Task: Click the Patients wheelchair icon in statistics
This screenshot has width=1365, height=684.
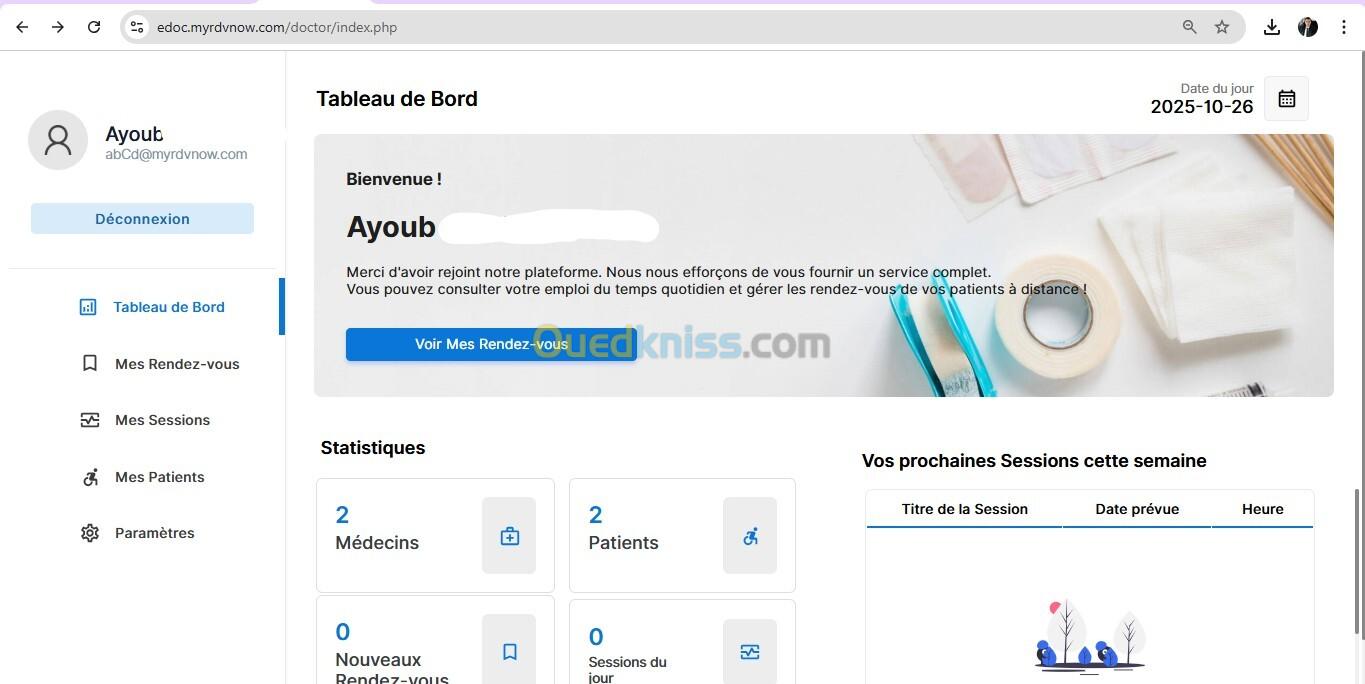Action: pyautogui.click(x=750, y=536)
